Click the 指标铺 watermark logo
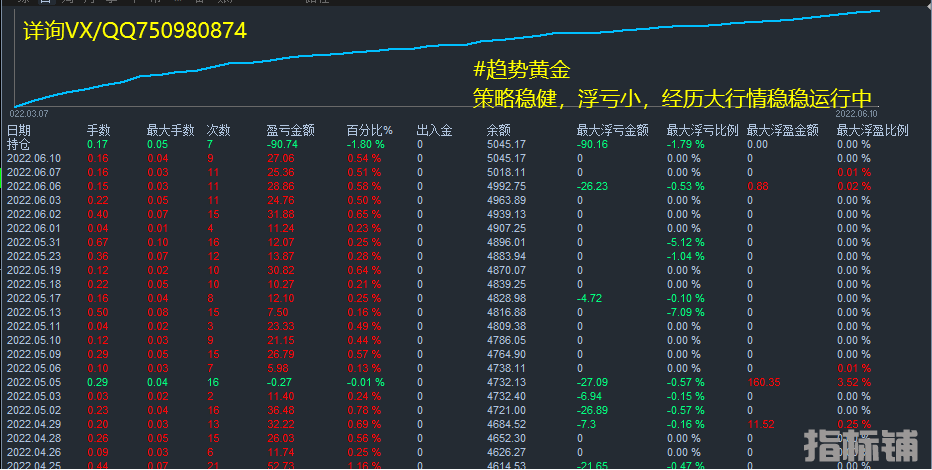 click(861, 442)
